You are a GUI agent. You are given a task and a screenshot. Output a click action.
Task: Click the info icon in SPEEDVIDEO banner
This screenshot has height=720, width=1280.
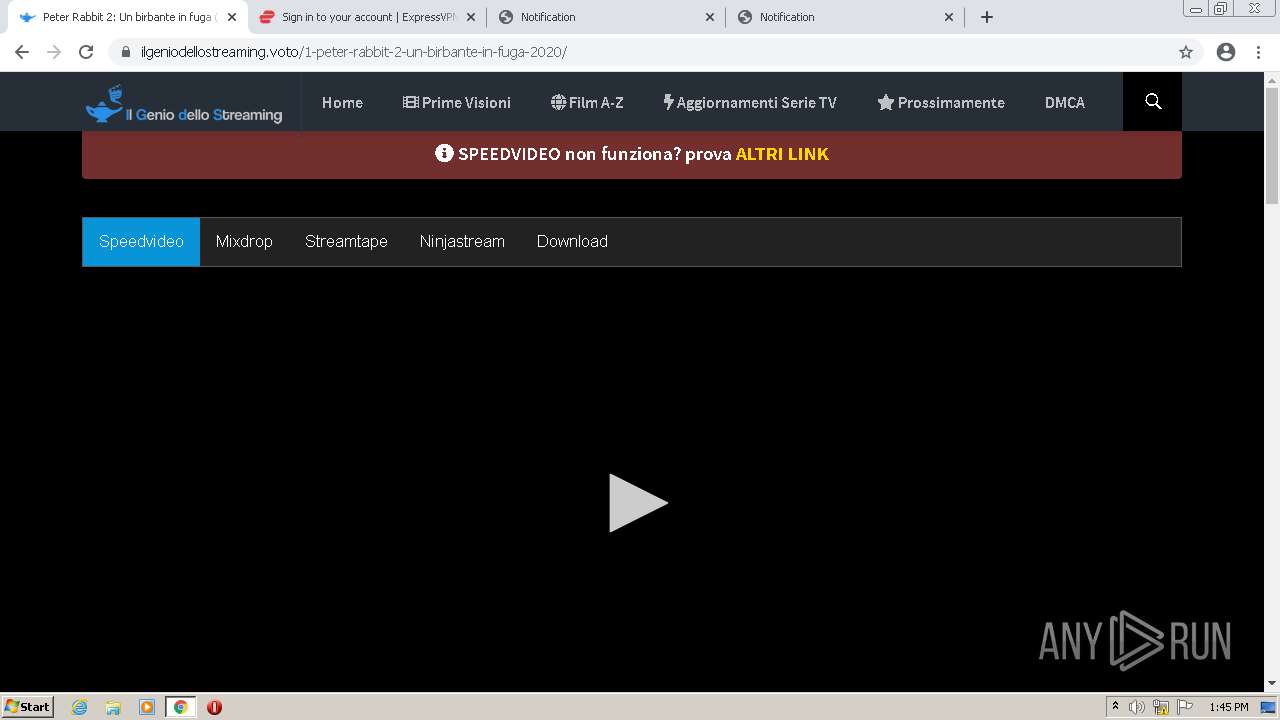444,154
